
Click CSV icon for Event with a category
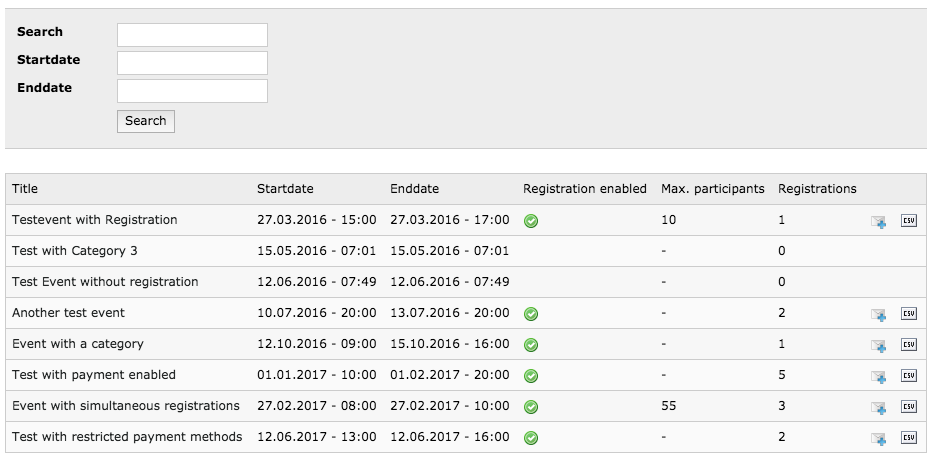(908, 345)
